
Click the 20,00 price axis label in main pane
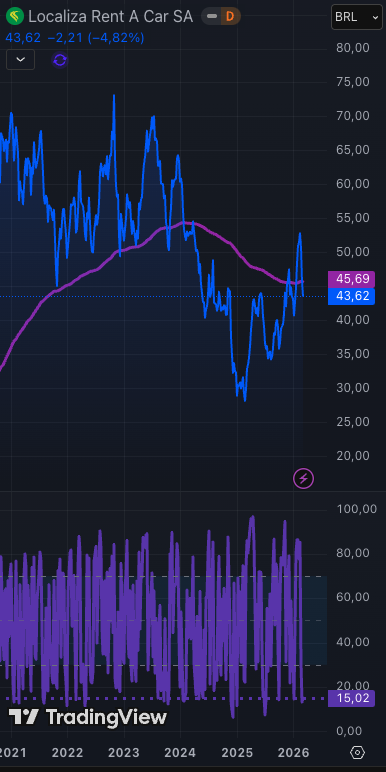click(353, 456)
